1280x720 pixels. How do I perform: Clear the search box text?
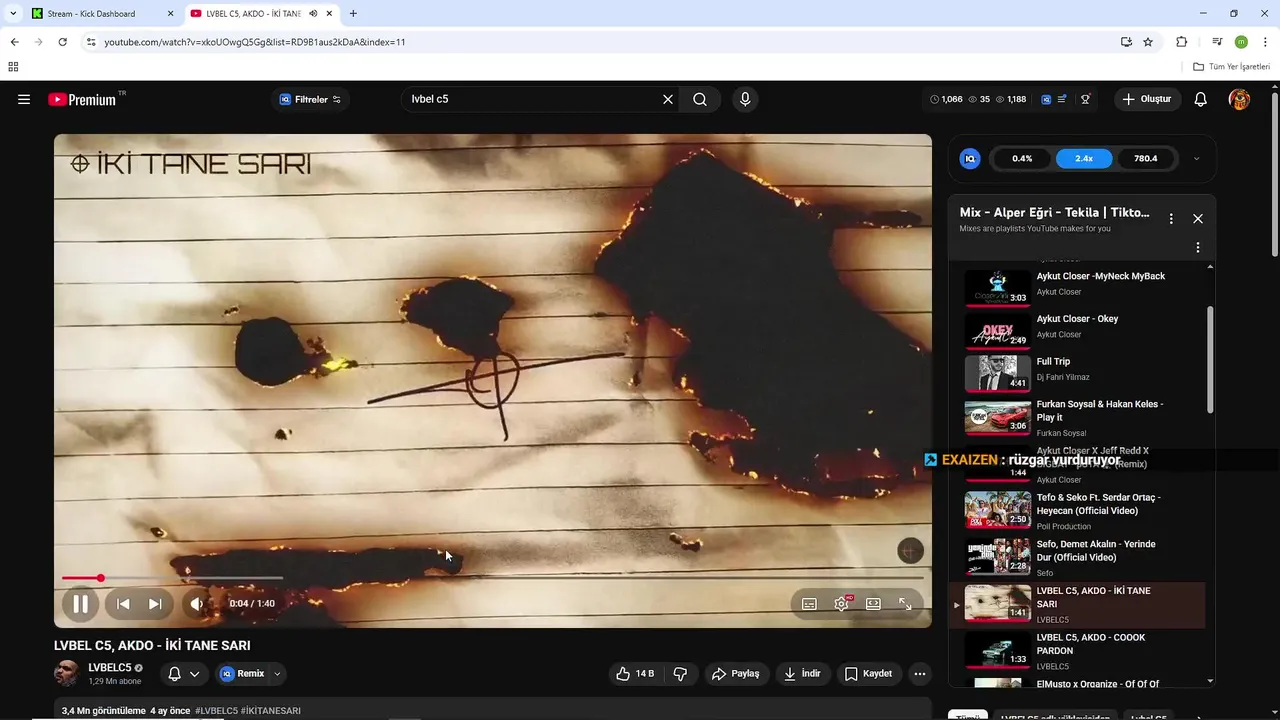(668, 99)
